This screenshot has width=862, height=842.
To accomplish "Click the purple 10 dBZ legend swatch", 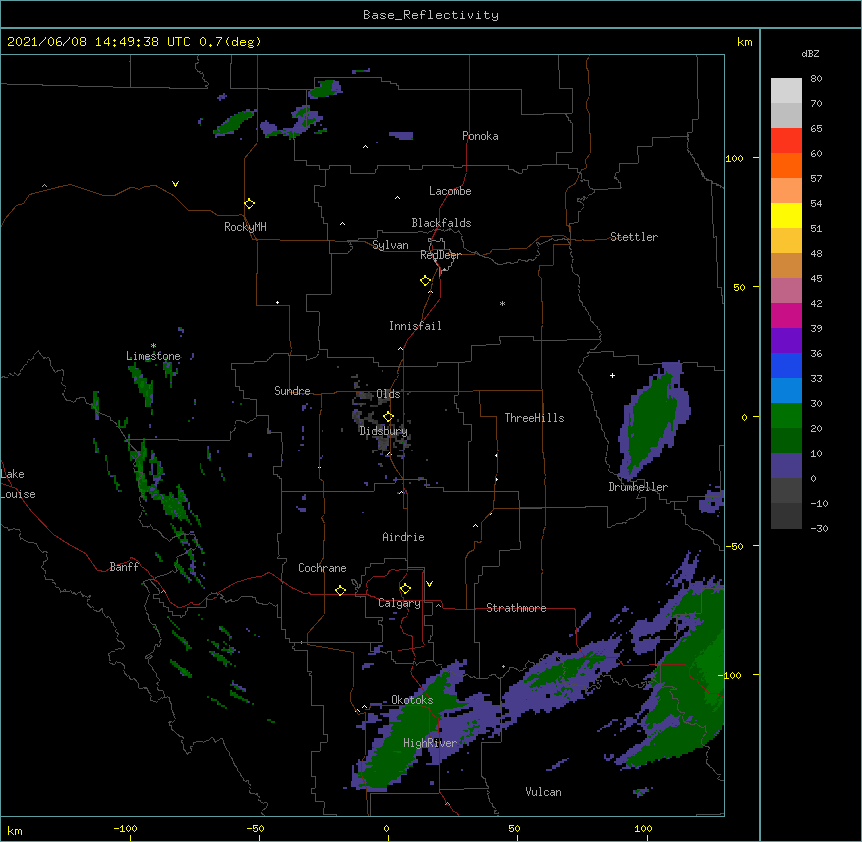I will [786, 466].
